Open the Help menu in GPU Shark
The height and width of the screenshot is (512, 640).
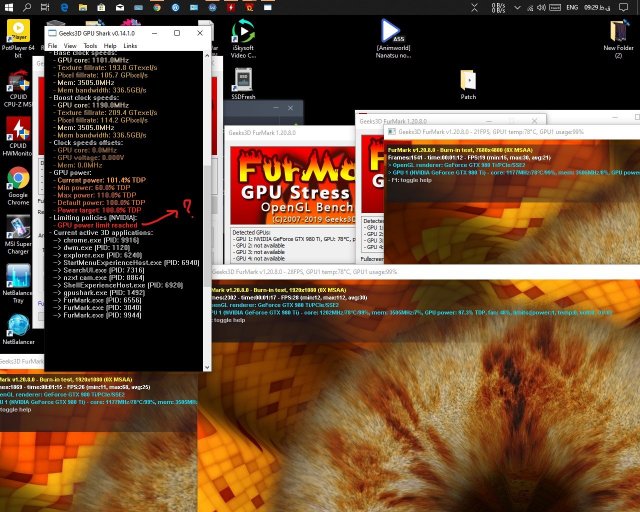point(110,46)
